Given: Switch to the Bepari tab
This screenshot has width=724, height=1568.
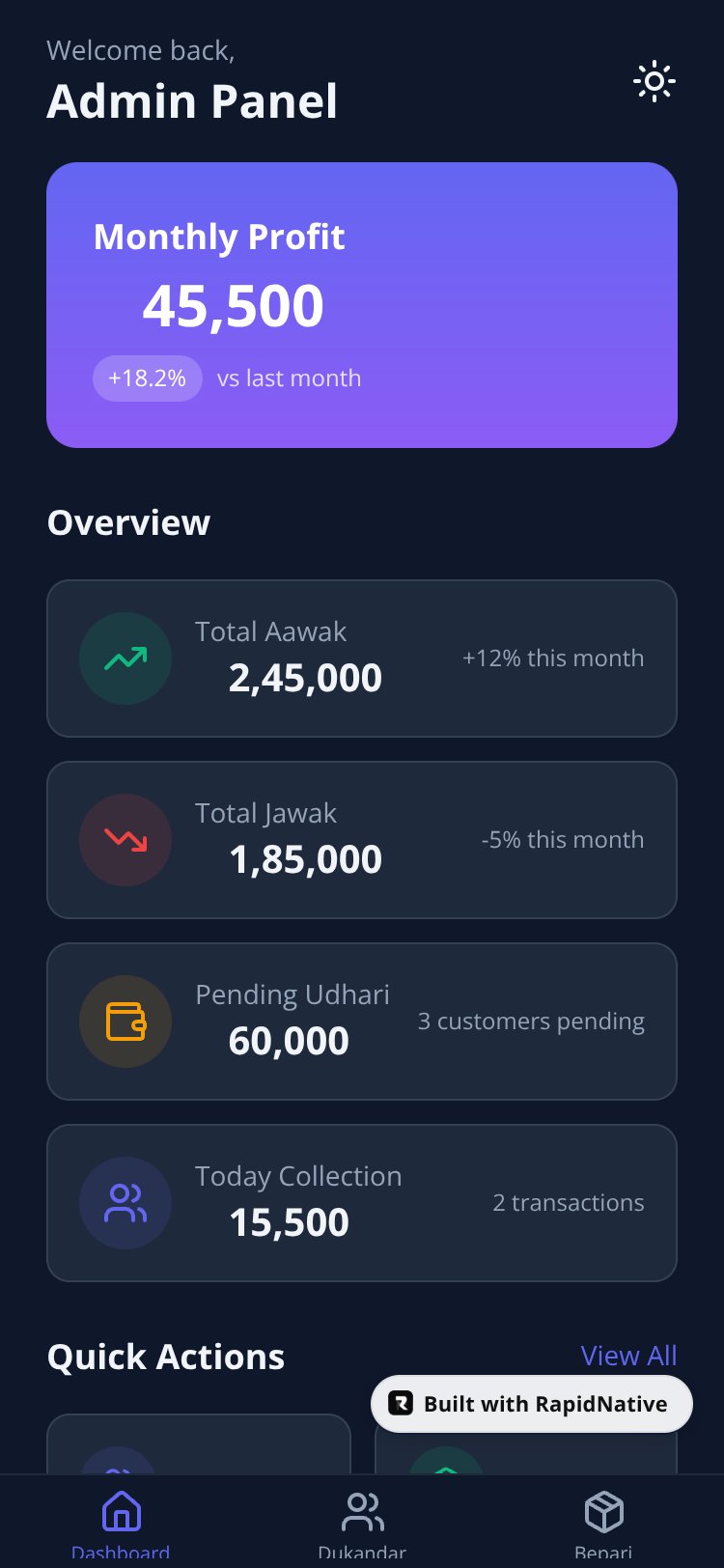Looking at the screenshot, I should click(x=603, y=1523).
